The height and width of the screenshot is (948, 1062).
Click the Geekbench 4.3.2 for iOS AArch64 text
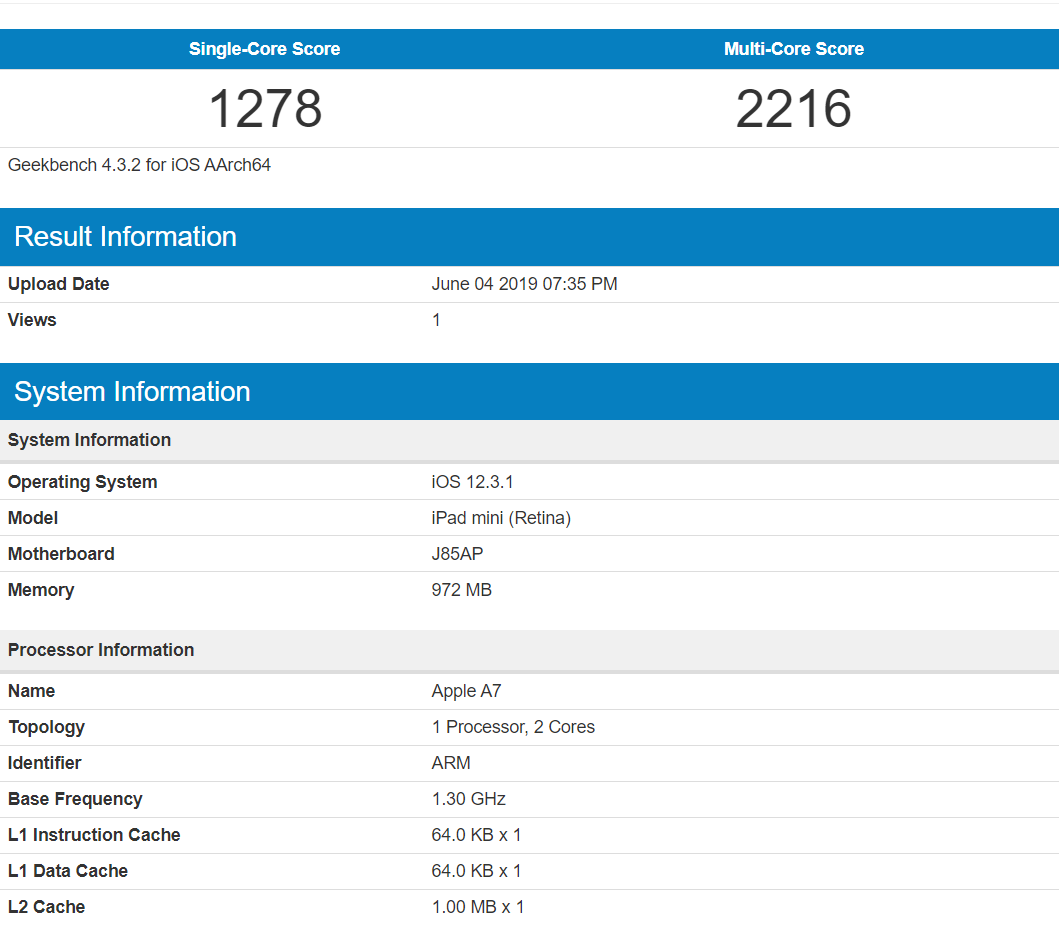(x=139, y=165)
